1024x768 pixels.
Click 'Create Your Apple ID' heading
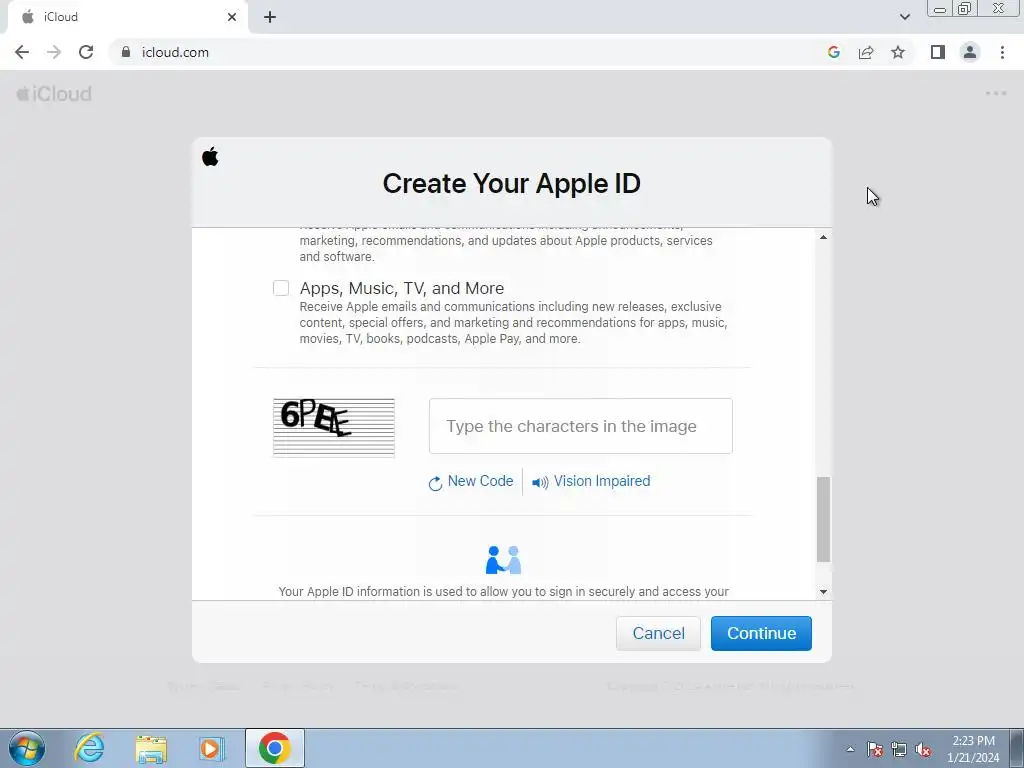tap(511, 184)
